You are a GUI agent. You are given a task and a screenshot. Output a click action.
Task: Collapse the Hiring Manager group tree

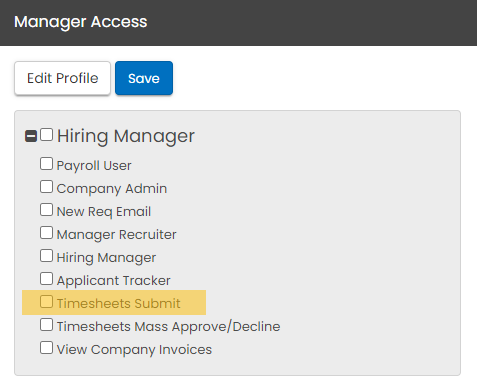pyautogui.click(x=31, y=136)
